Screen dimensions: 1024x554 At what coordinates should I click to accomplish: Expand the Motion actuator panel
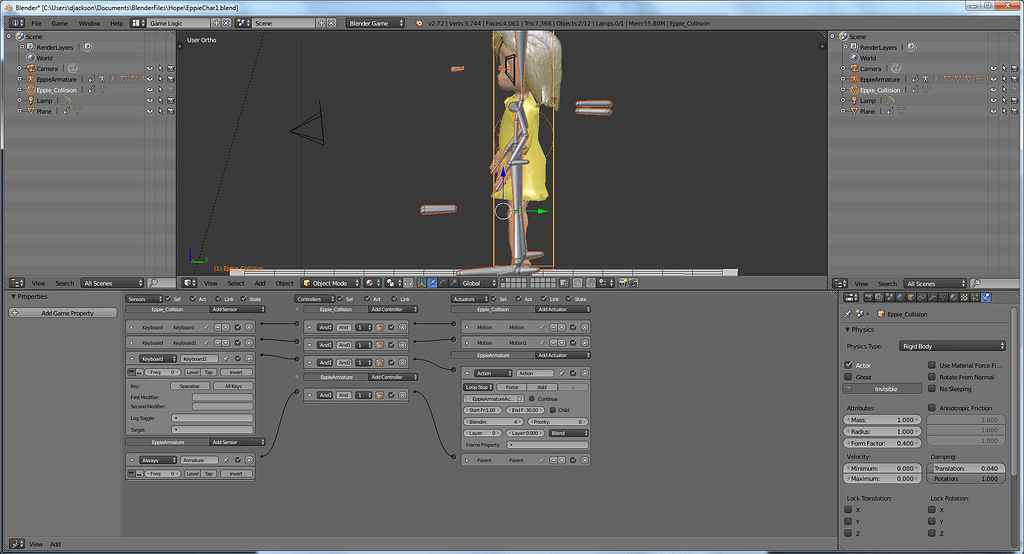[x=466, y=327]
